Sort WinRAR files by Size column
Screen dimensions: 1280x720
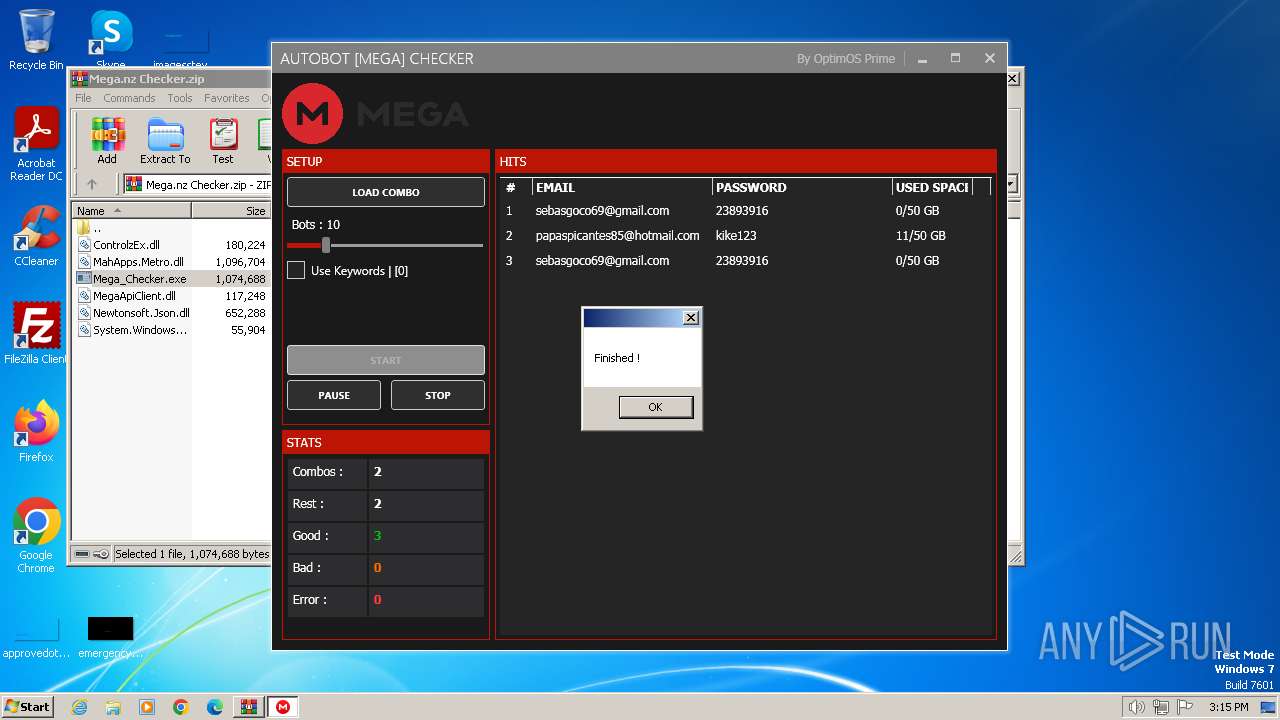point(231,211)
